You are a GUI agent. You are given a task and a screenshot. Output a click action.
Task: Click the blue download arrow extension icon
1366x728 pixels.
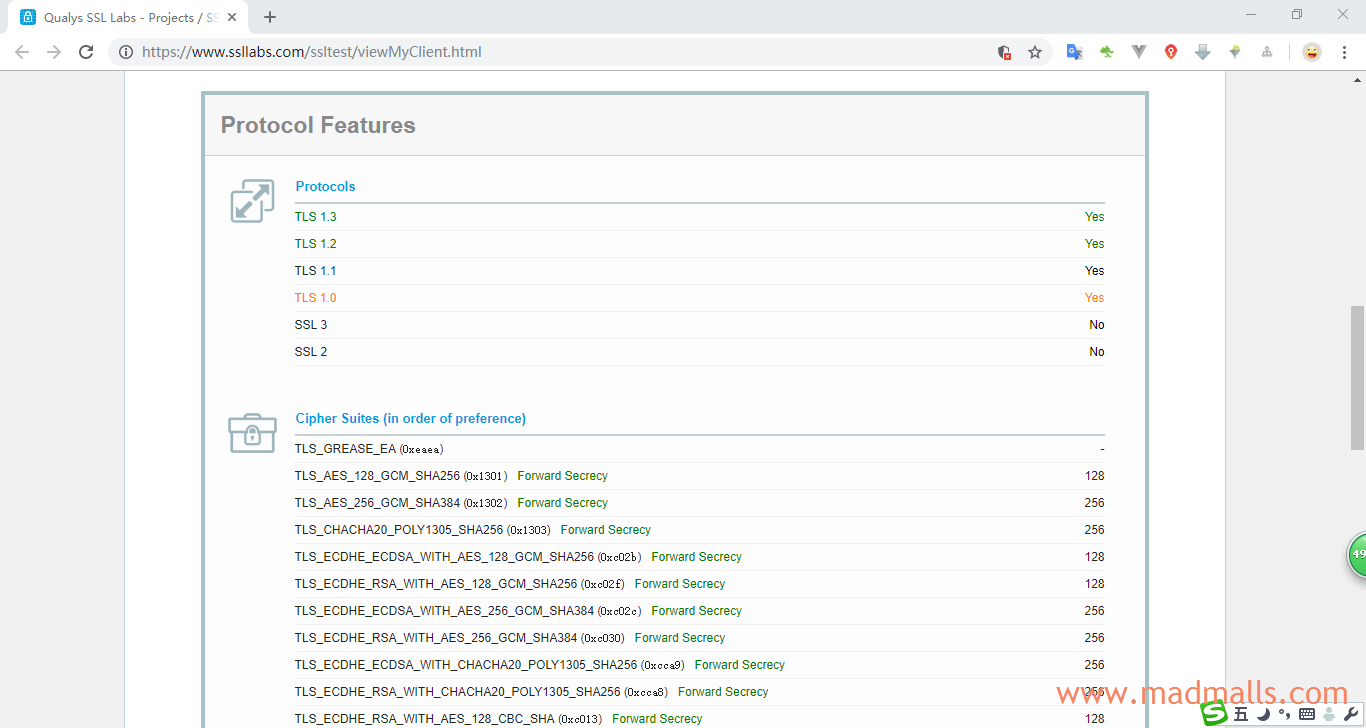pyautogui.click(x=1203, y=52)
